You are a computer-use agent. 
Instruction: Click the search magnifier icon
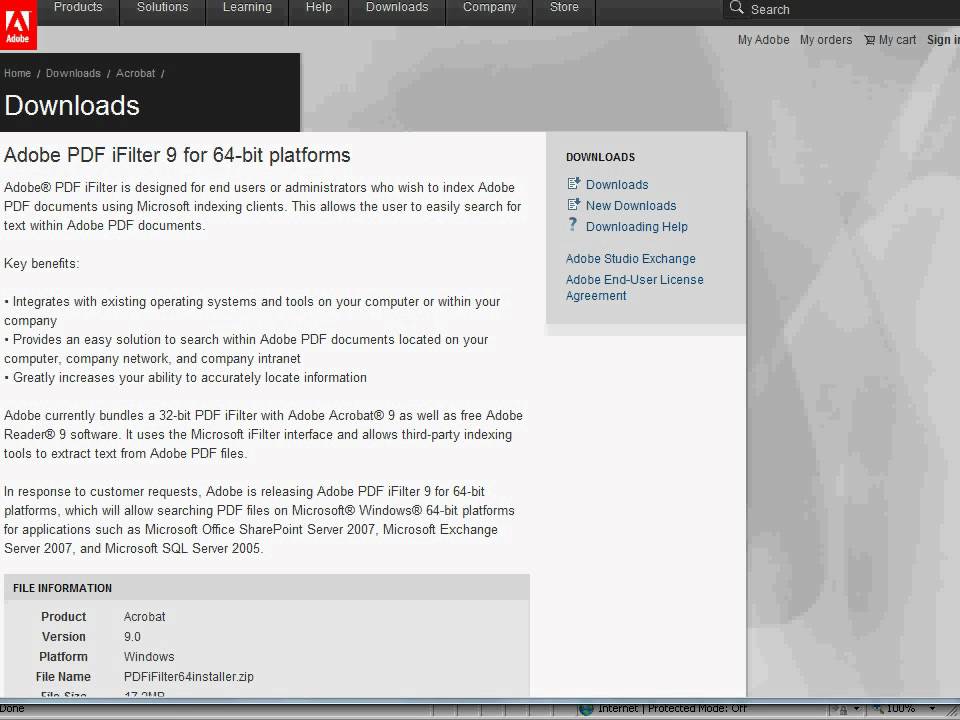point(737,8)
